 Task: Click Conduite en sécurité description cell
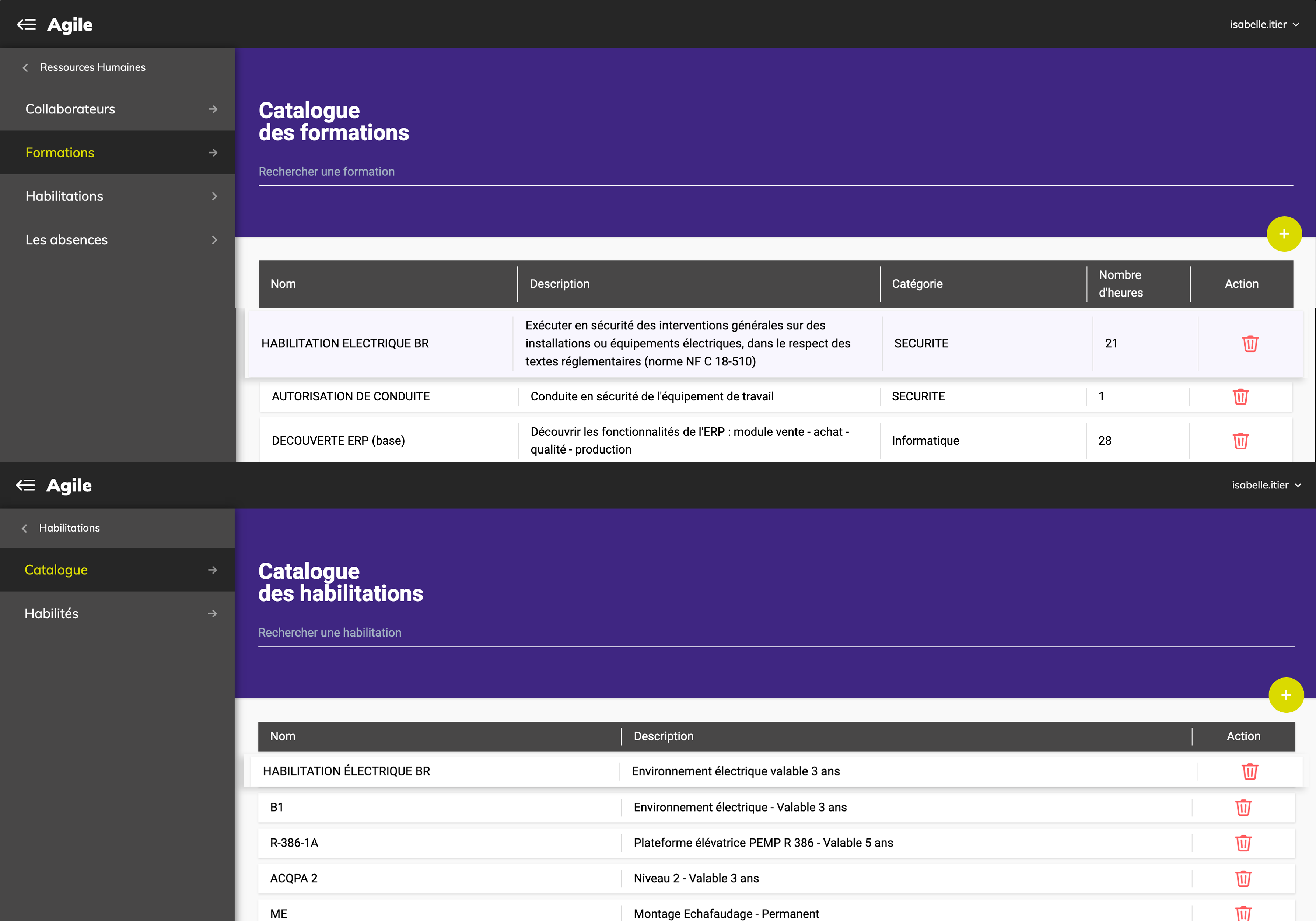click(x=652, y=397)
